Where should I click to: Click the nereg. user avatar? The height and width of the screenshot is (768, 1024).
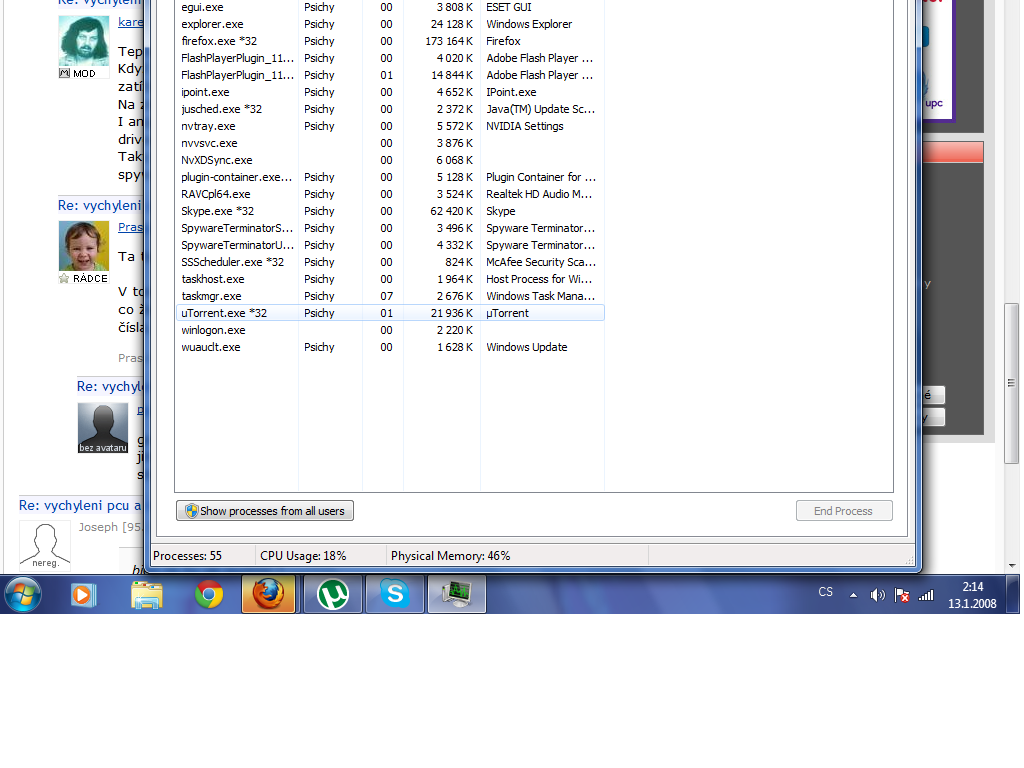44,546
